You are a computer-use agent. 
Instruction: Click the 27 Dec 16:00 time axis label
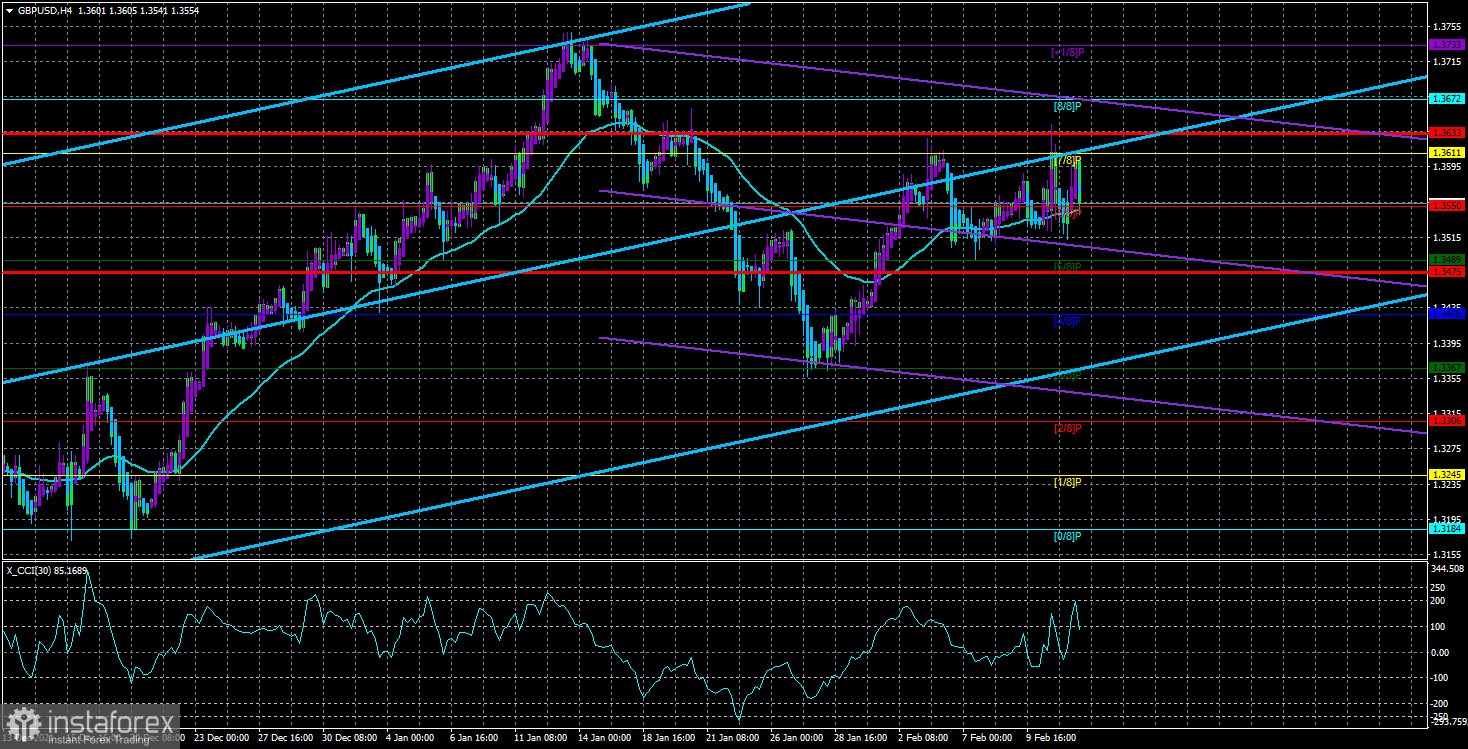(286, 738)
